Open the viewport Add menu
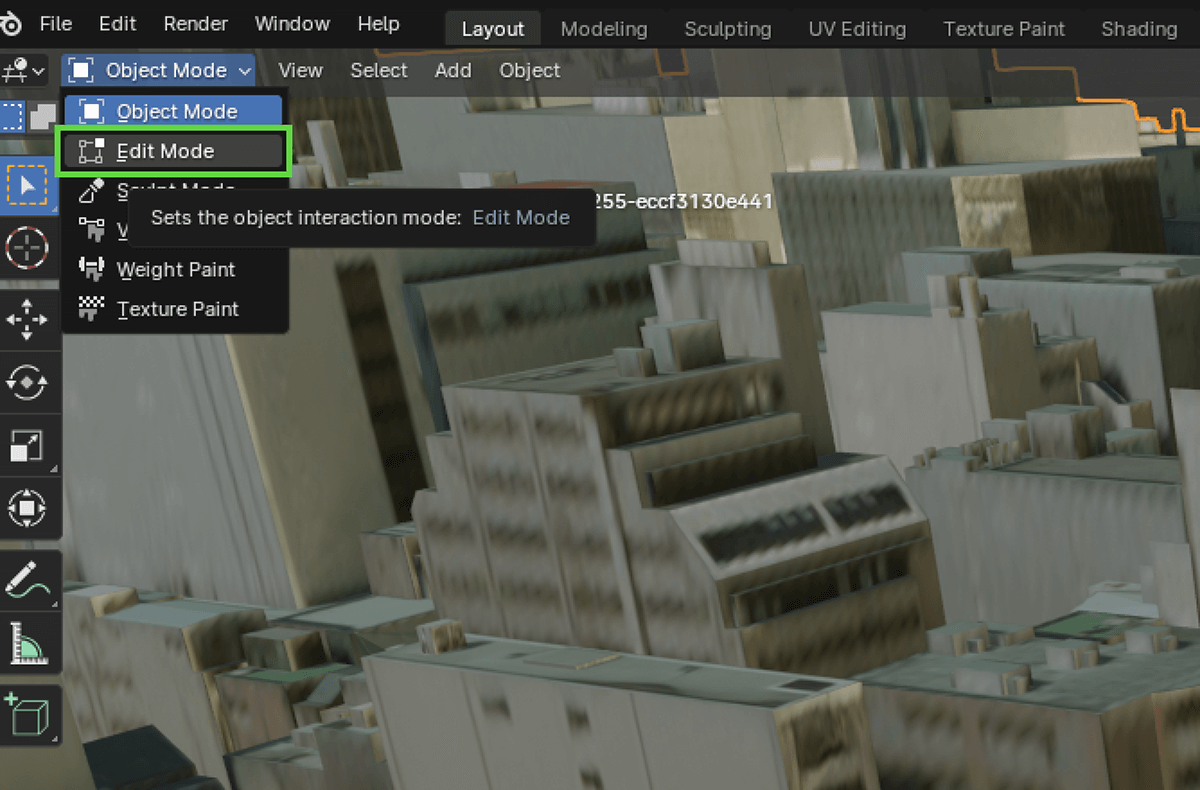The height and width of the screenshot is (790, 1200). [453, 71]
